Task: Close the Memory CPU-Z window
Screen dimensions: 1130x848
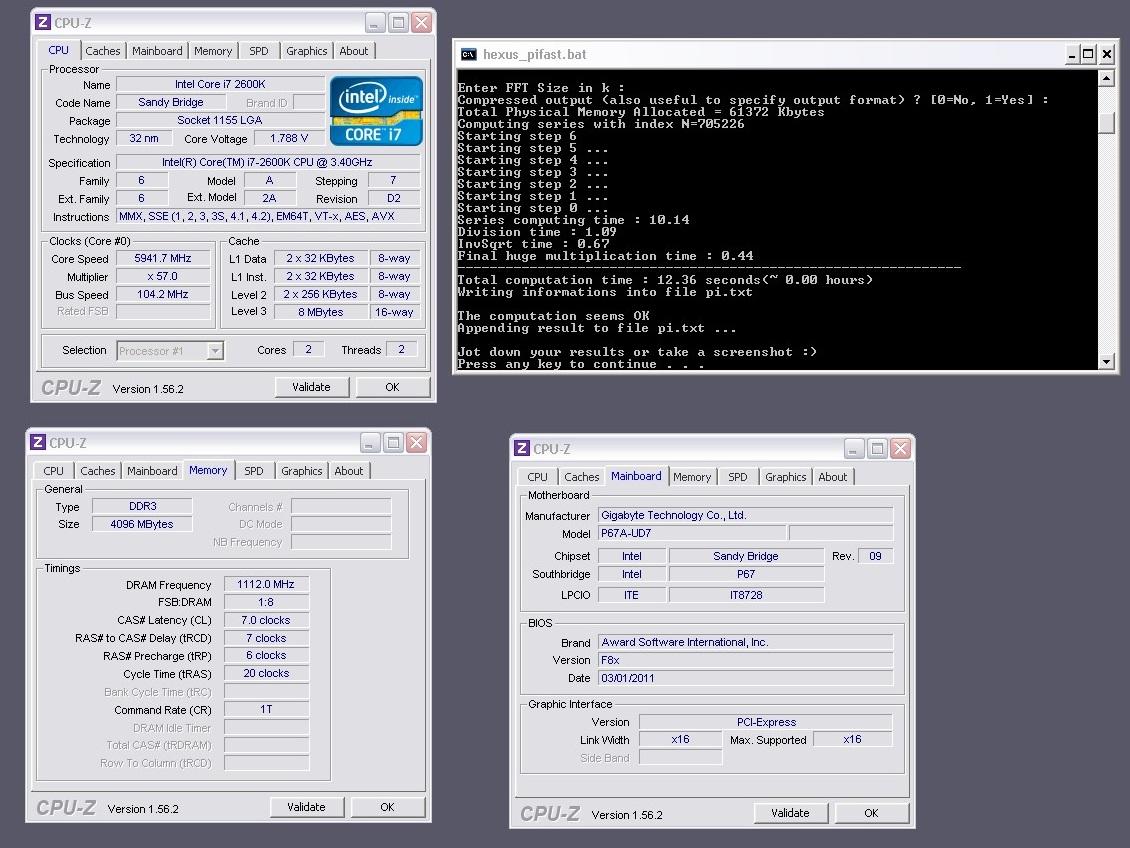Action: click(x=416, y=442)
